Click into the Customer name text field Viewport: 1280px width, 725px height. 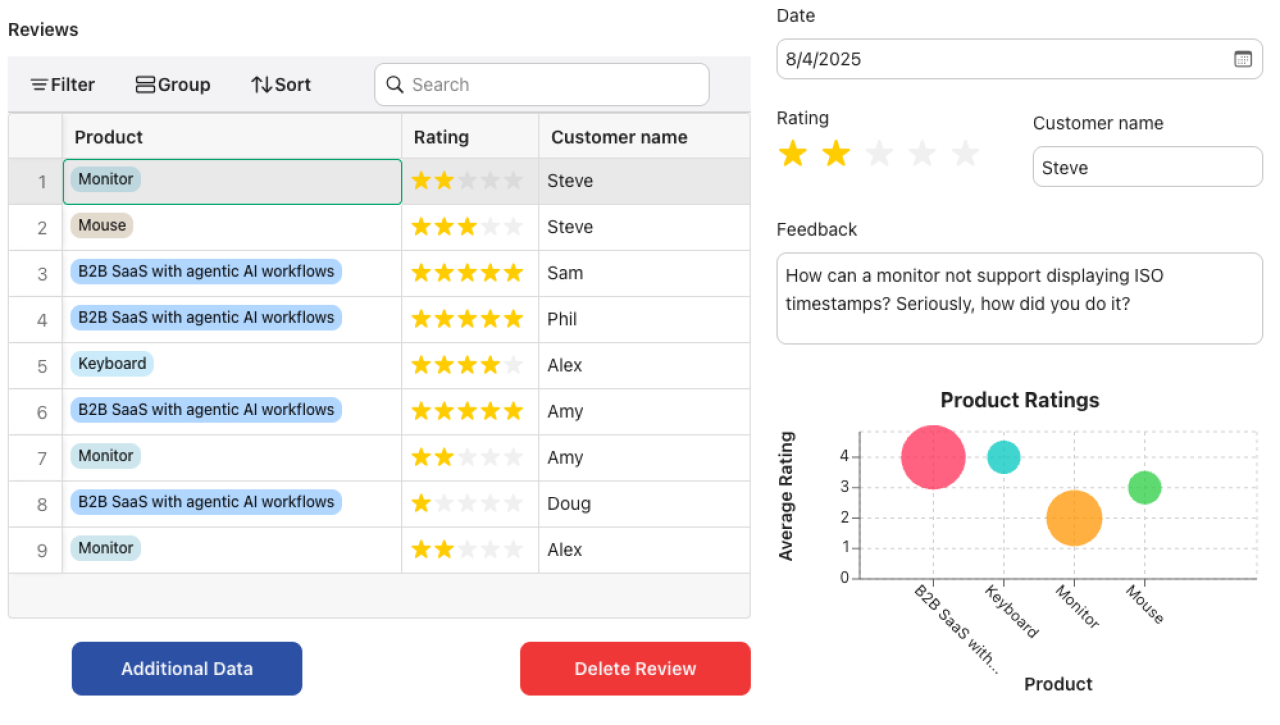[x=1147, y=168]
